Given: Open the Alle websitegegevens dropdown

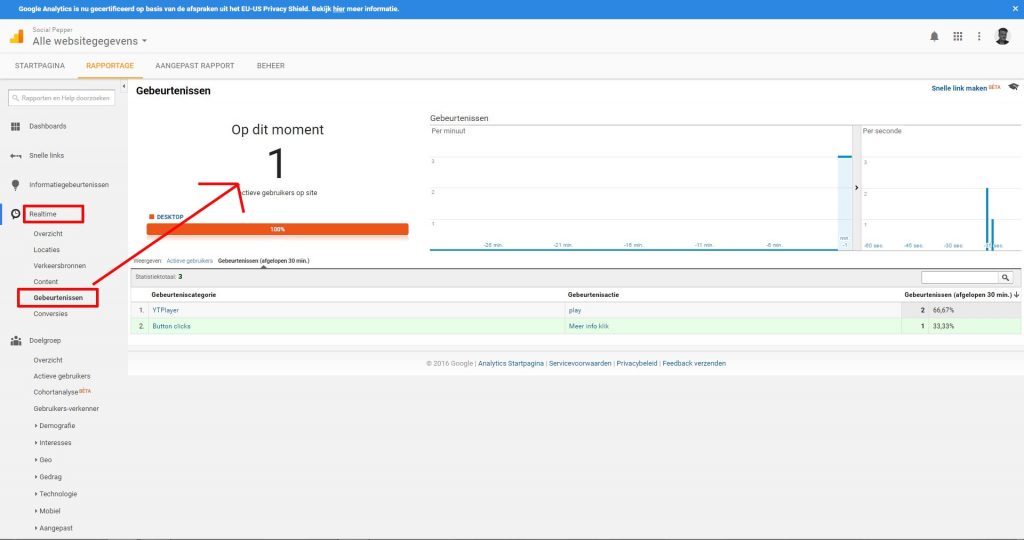Looking at the screenshot, I should (x=90, y=41).
